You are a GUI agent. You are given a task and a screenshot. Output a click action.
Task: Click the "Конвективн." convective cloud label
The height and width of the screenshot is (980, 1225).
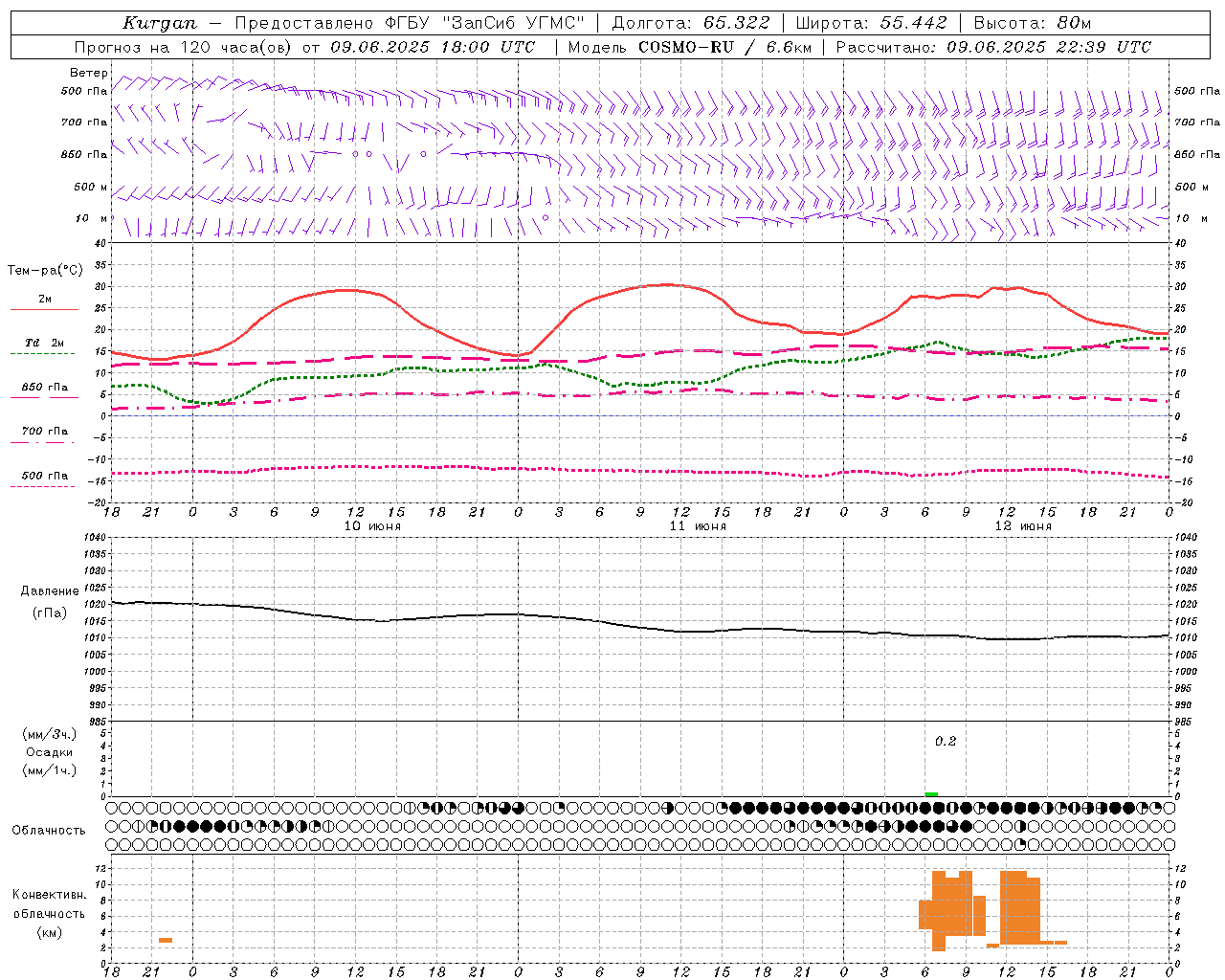50,895
